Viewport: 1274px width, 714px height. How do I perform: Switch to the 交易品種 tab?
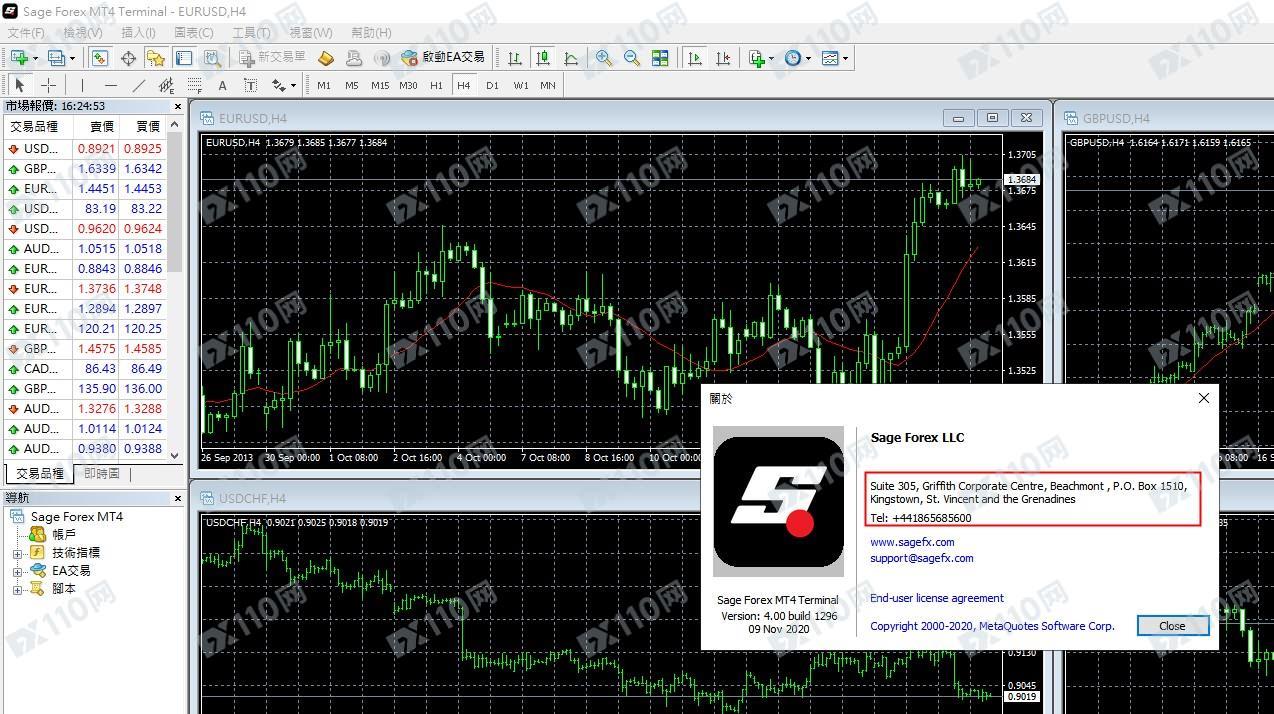pos(40,474)
